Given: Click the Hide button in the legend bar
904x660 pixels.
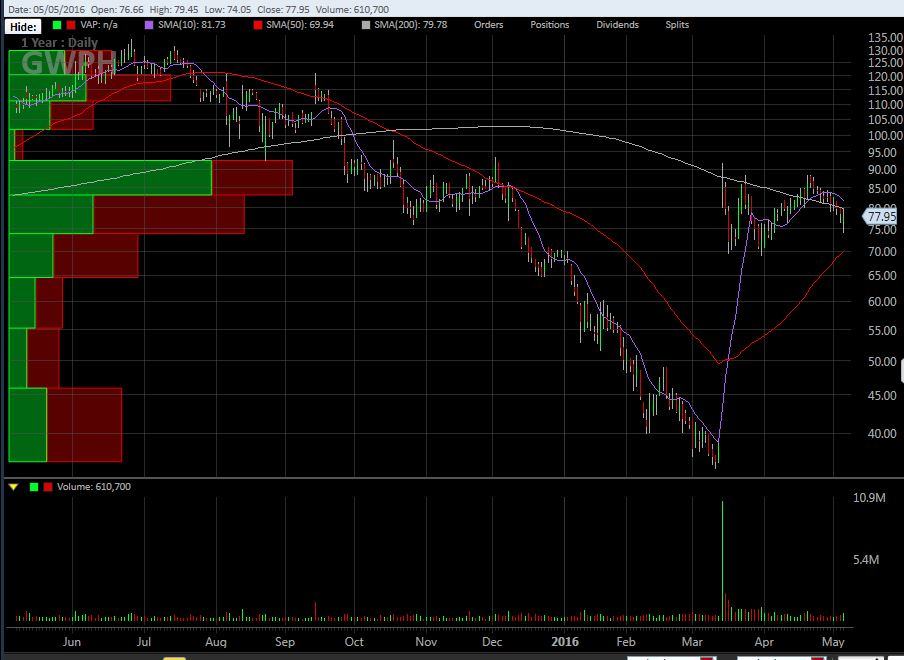Looking at the screenshot, I should pos(24,26).
